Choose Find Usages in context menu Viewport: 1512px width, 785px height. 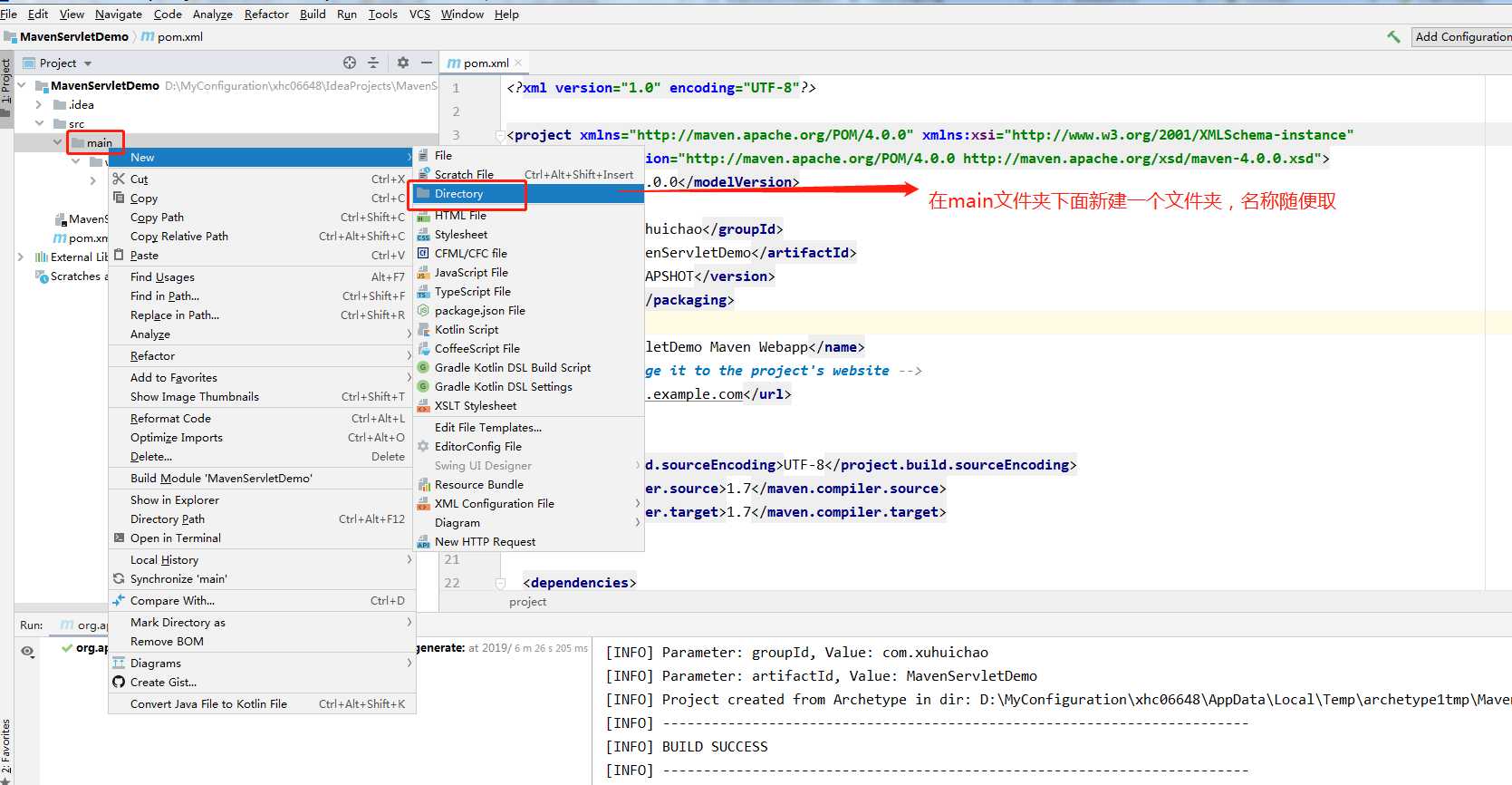point(261,276)
